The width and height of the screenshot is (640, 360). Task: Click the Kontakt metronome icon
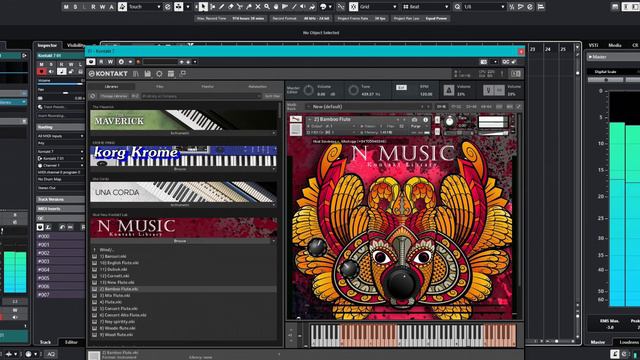click(449, 90)
